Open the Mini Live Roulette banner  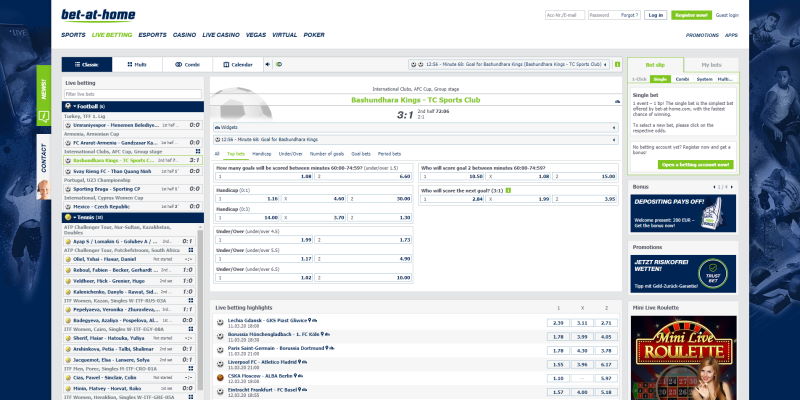[x=683, y=358]
